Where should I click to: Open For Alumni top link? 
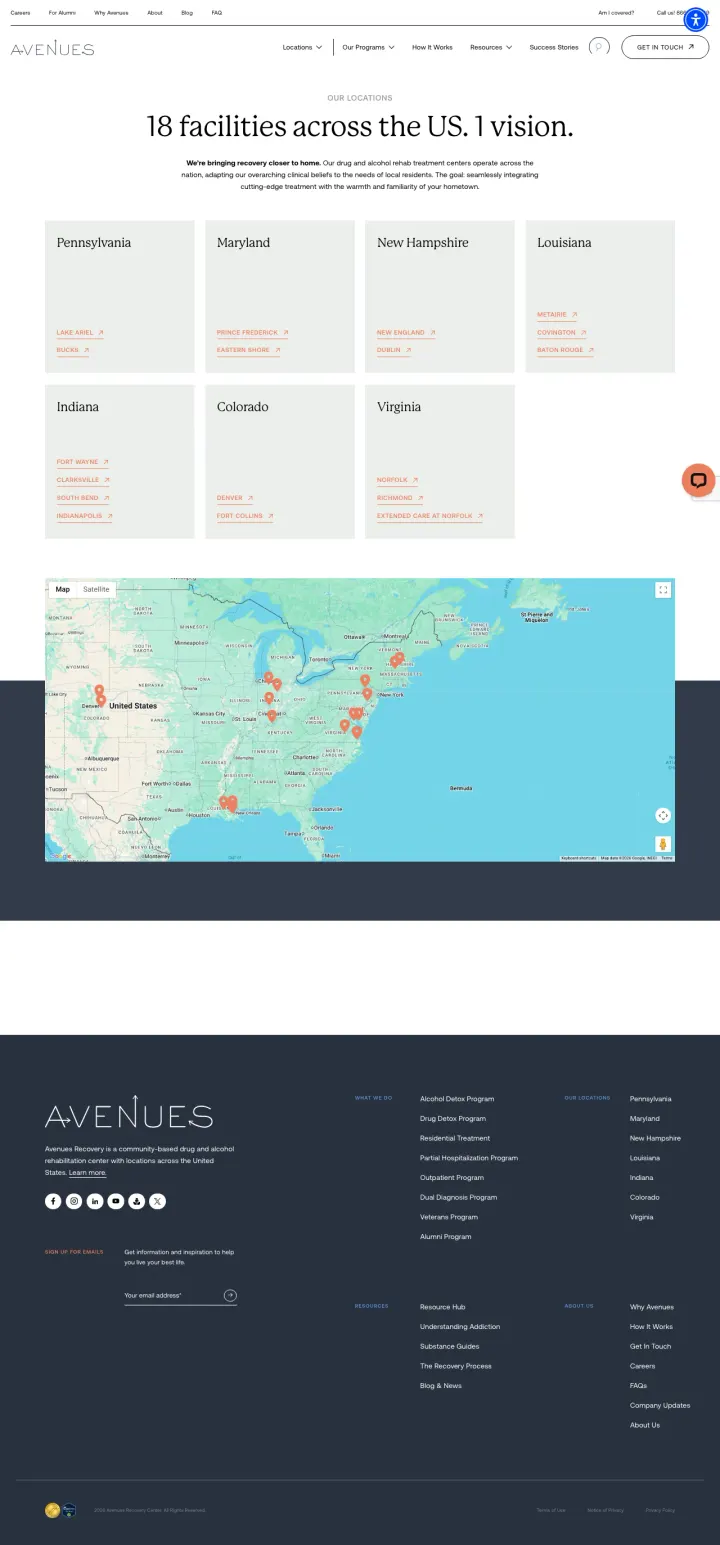(62, 13)
